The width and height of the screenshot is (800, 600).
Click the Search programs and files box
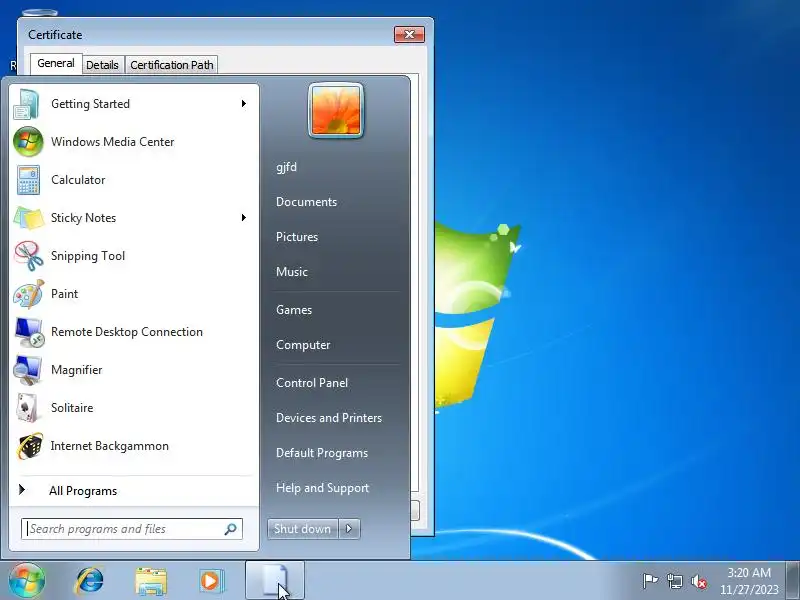coord(132,529)
